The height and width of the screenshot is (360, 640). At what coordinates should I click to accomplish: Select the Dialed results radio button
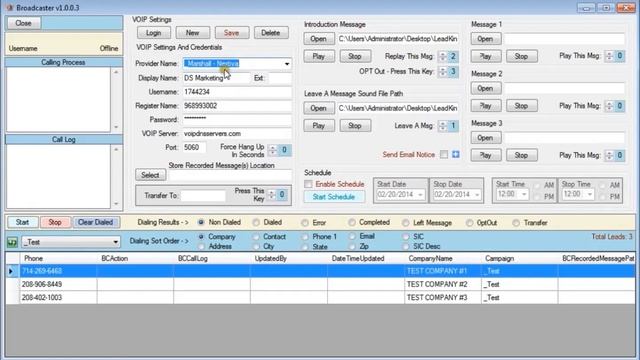(x=256, y=222)
